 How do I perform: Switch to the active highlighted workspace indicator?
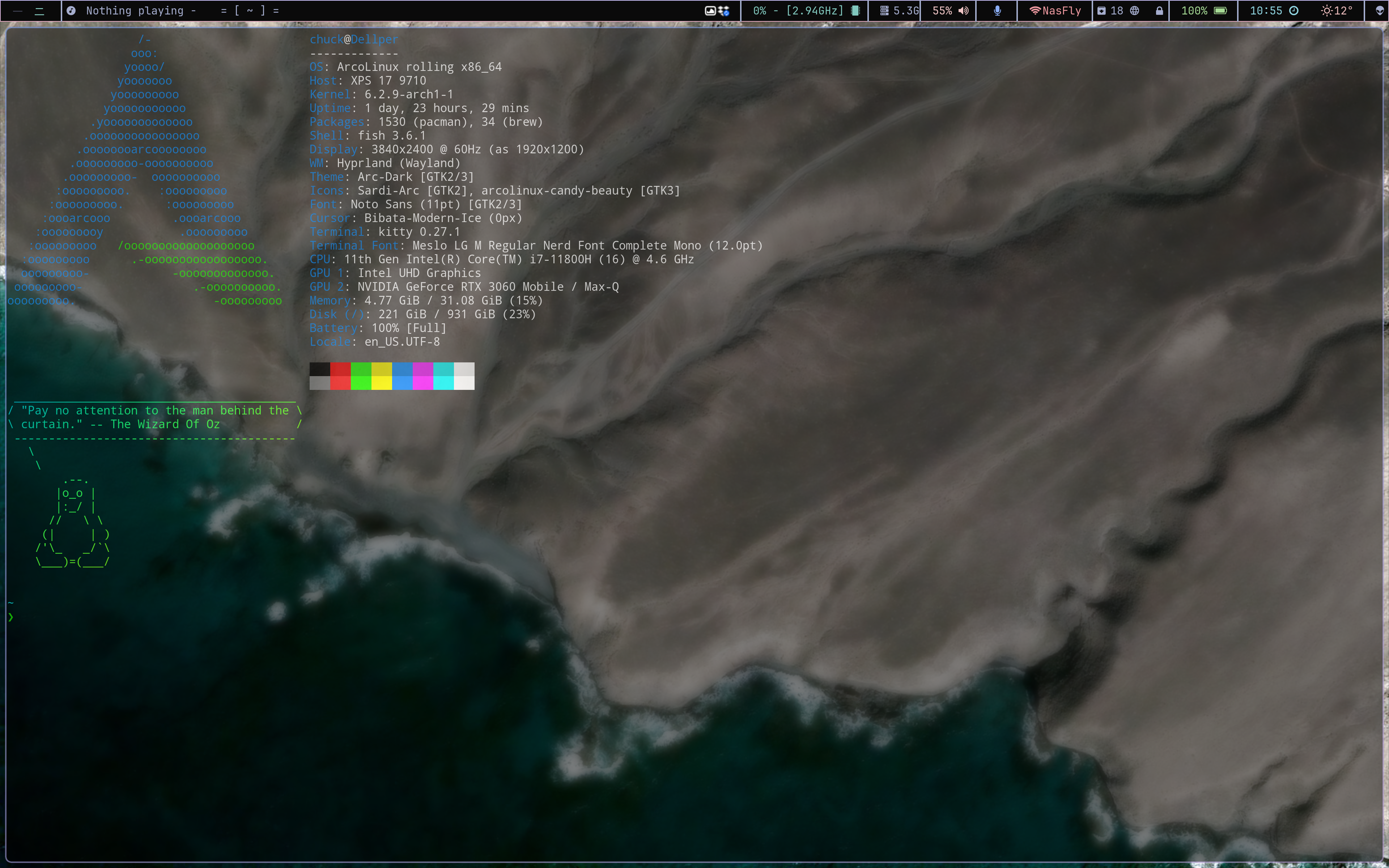39,11
